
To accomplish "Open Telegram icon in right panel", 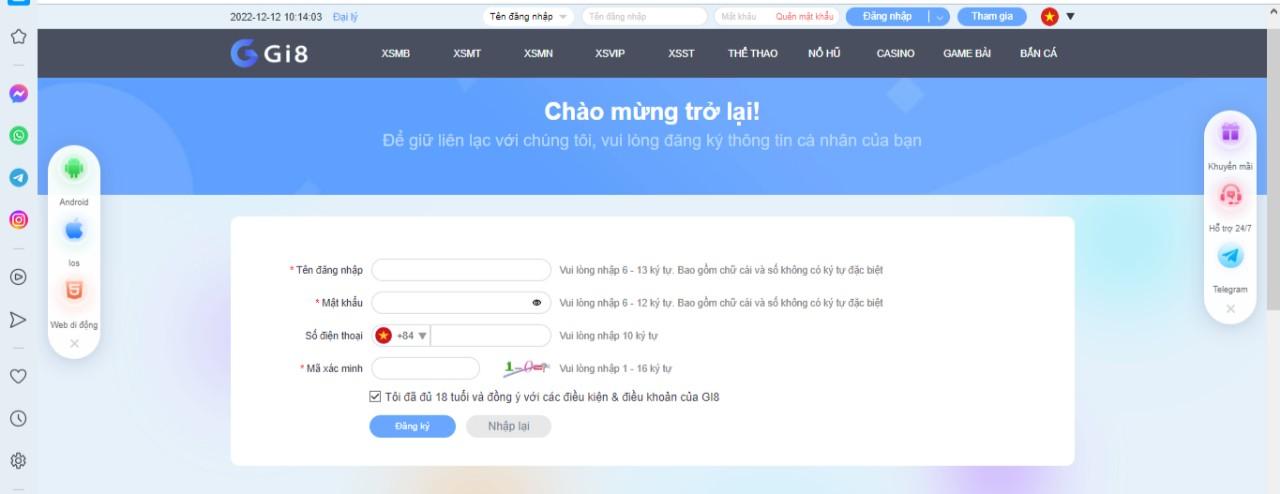I will 1230,256.
